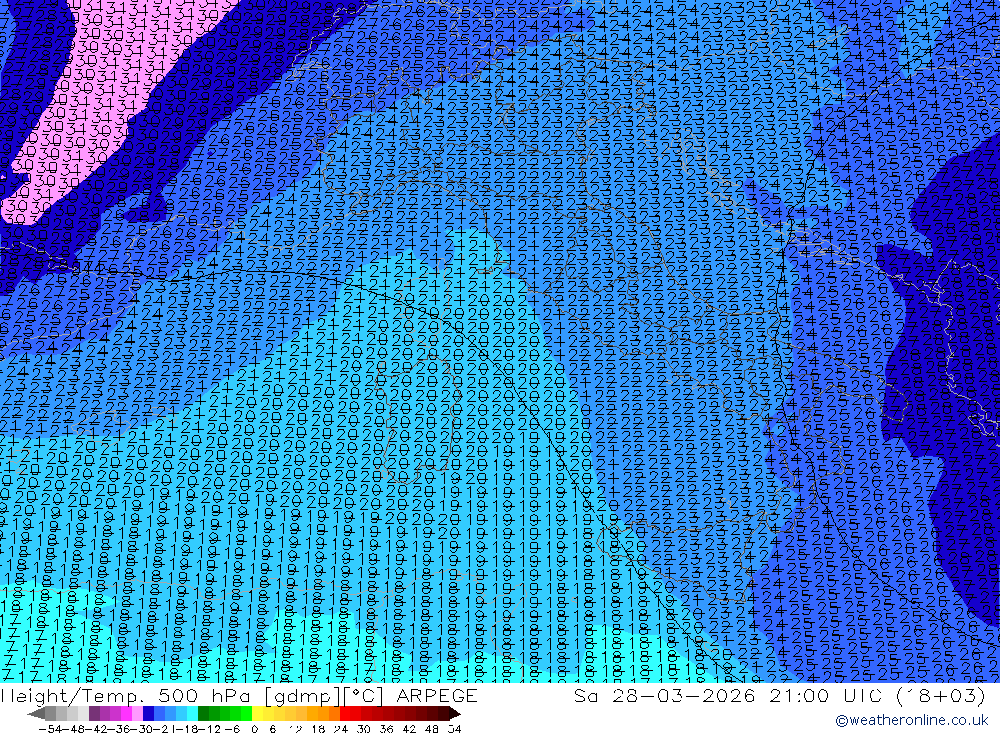Click the "Height/Temp. 500 hPa" map title

click(126, 695)
